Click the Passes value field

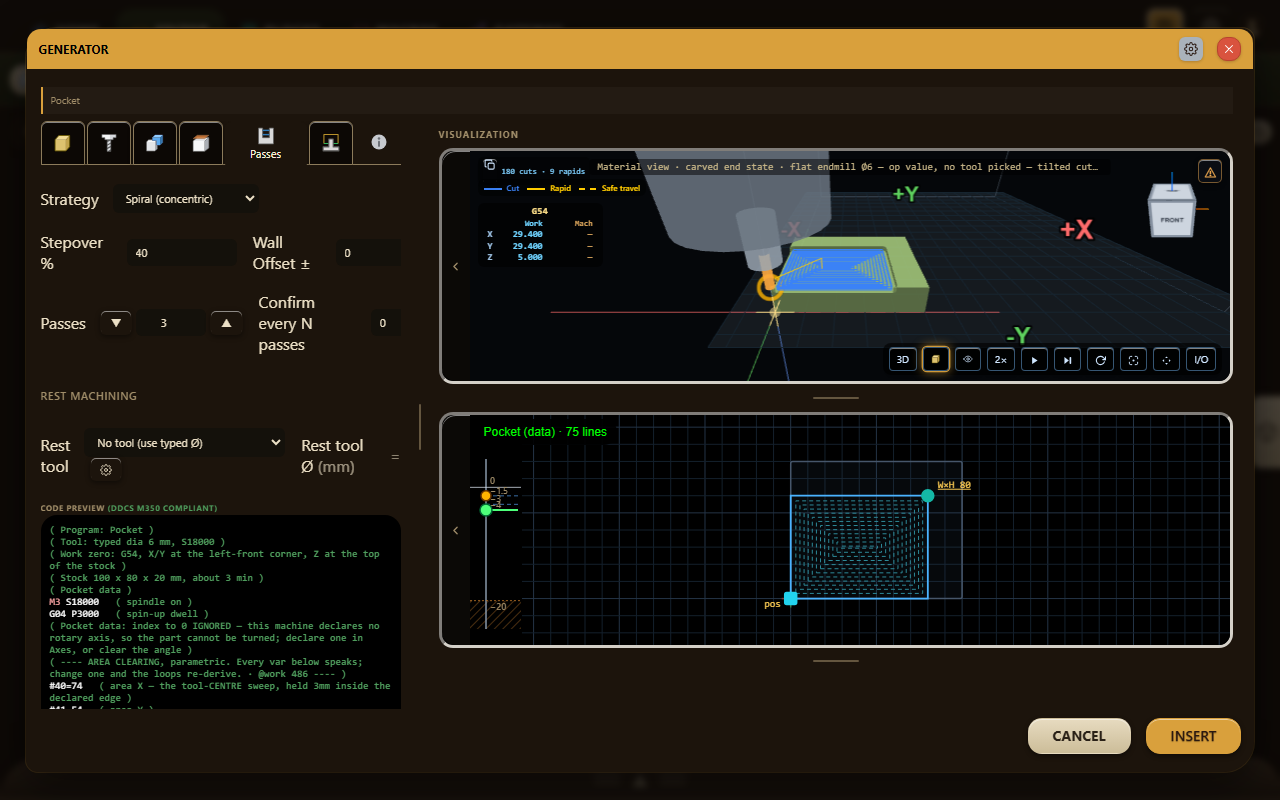pyautogui.click(x=171, y=323)
